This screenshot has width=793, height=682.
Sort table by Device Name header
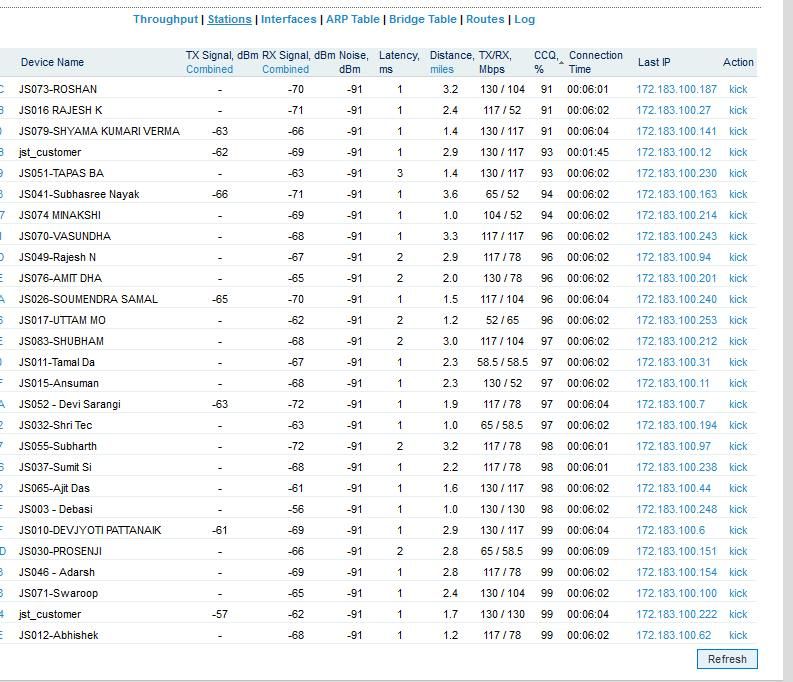pyautogui.click(x=53, y=62)
